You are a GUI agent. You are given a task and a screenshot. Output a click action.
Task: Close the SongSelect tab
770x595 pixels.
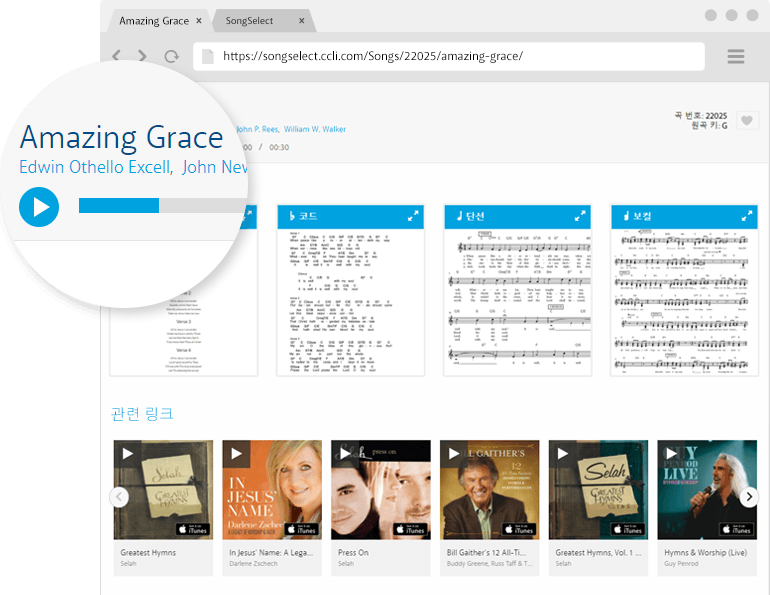pos(302,21)
